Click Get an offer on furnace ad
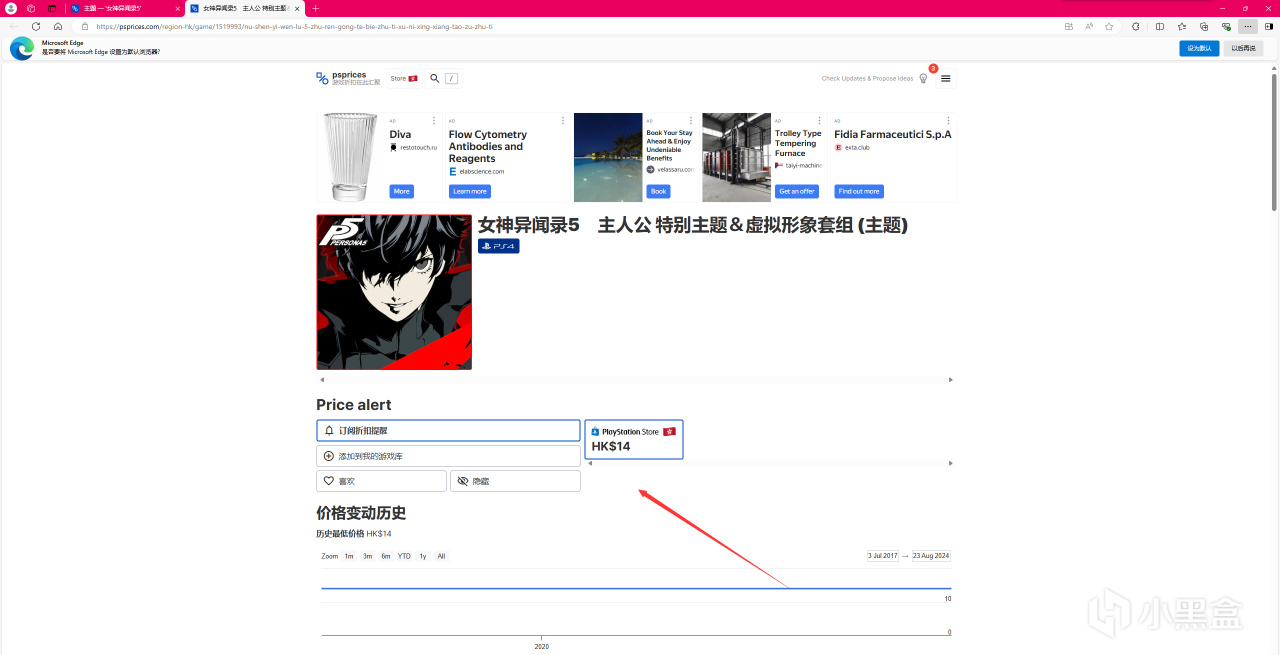 point(797,191)
